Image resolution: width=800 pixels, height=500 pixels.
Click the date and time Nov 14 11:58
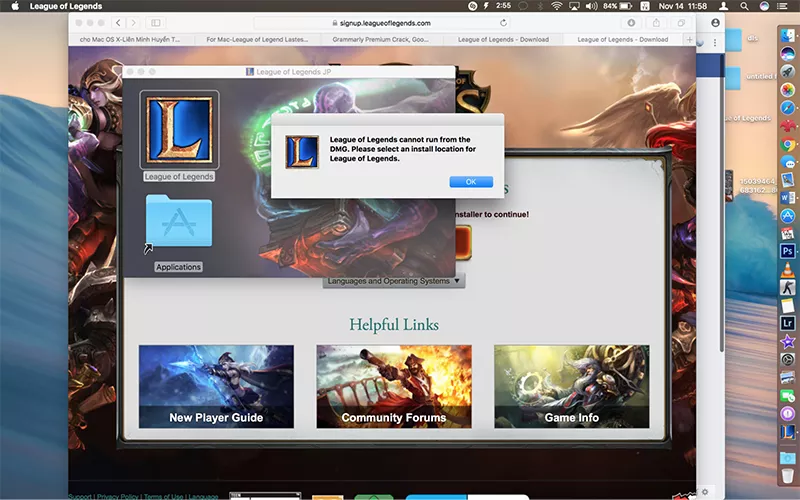coord(683,6)
